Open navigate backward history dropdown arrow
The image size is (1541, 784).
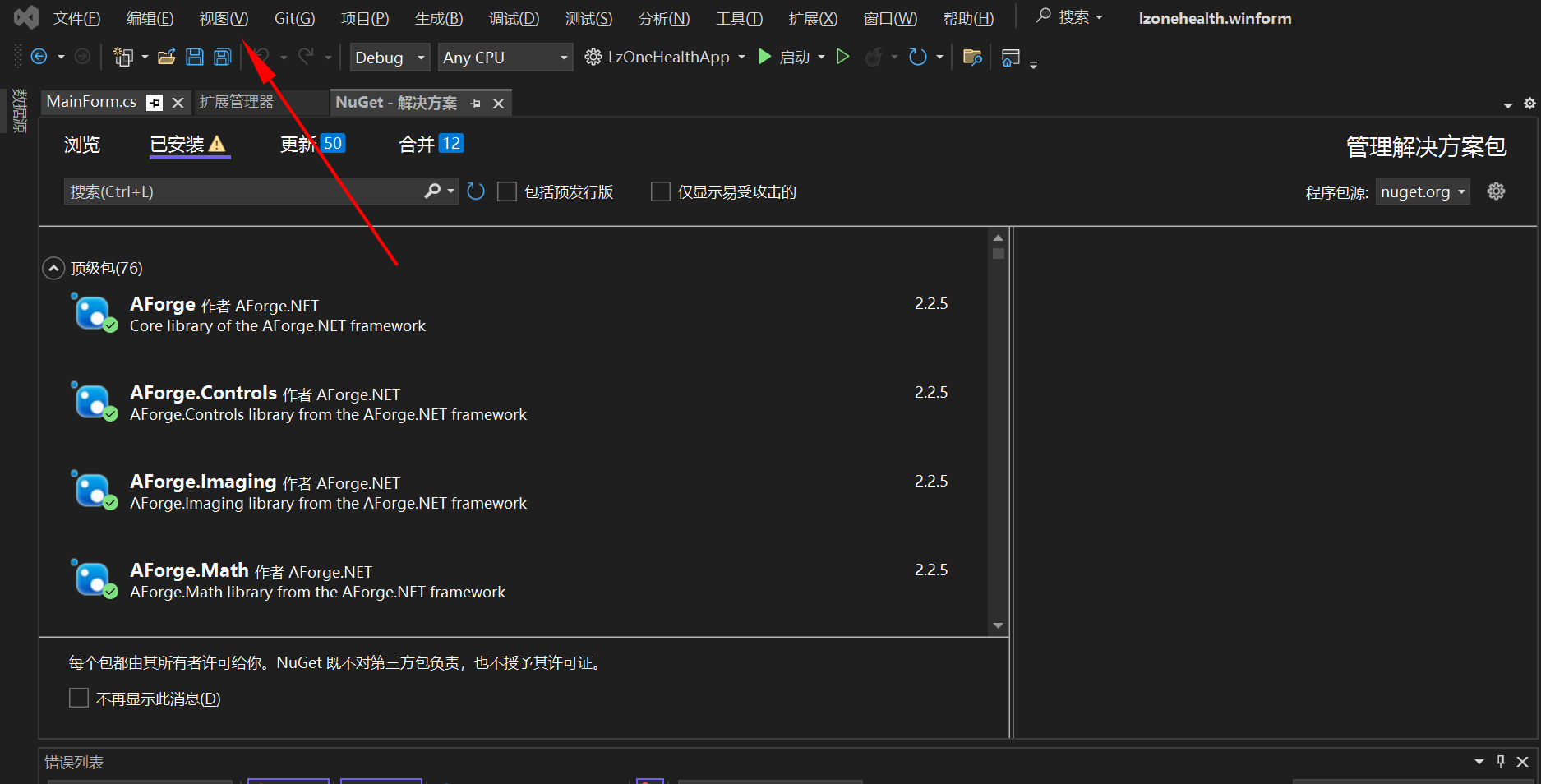click(61, 57)
